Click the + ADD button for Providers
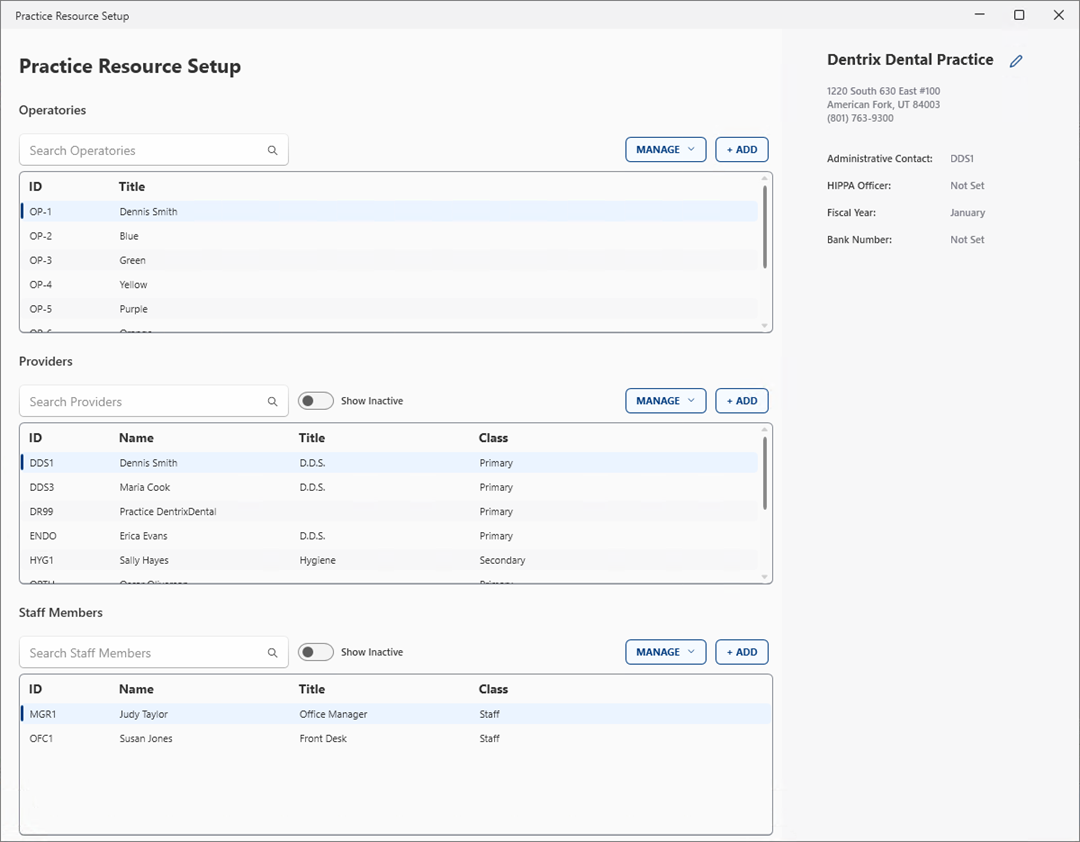The width and height of the screenshot is (1080, 842). 741,400
